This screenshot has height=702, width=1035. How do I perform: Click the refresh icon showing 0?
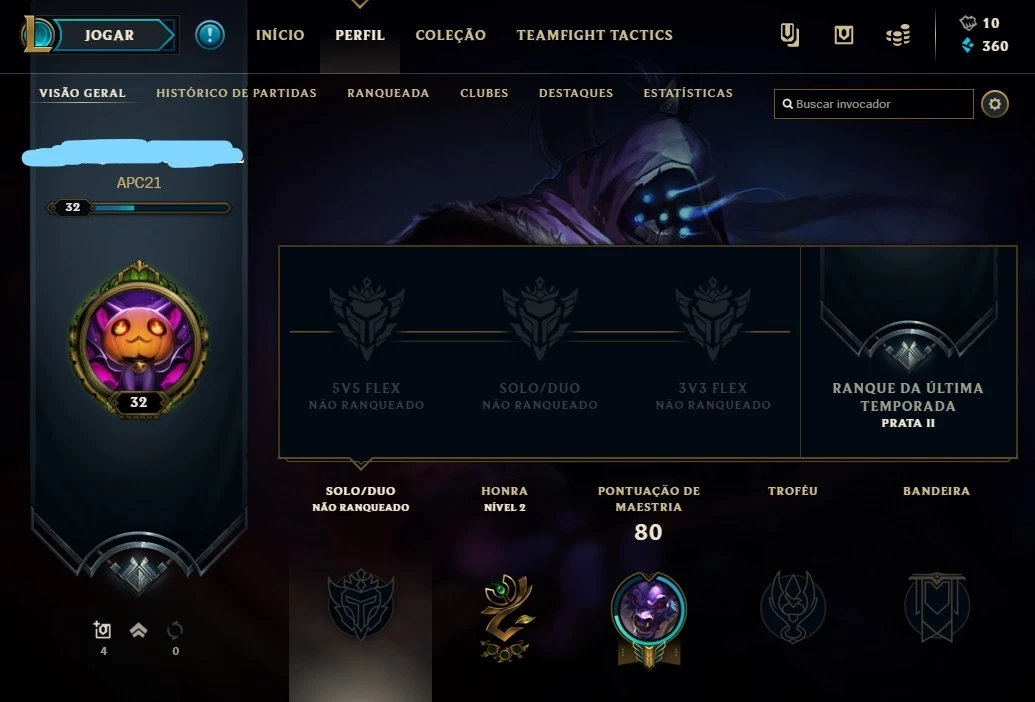[175, 631]
